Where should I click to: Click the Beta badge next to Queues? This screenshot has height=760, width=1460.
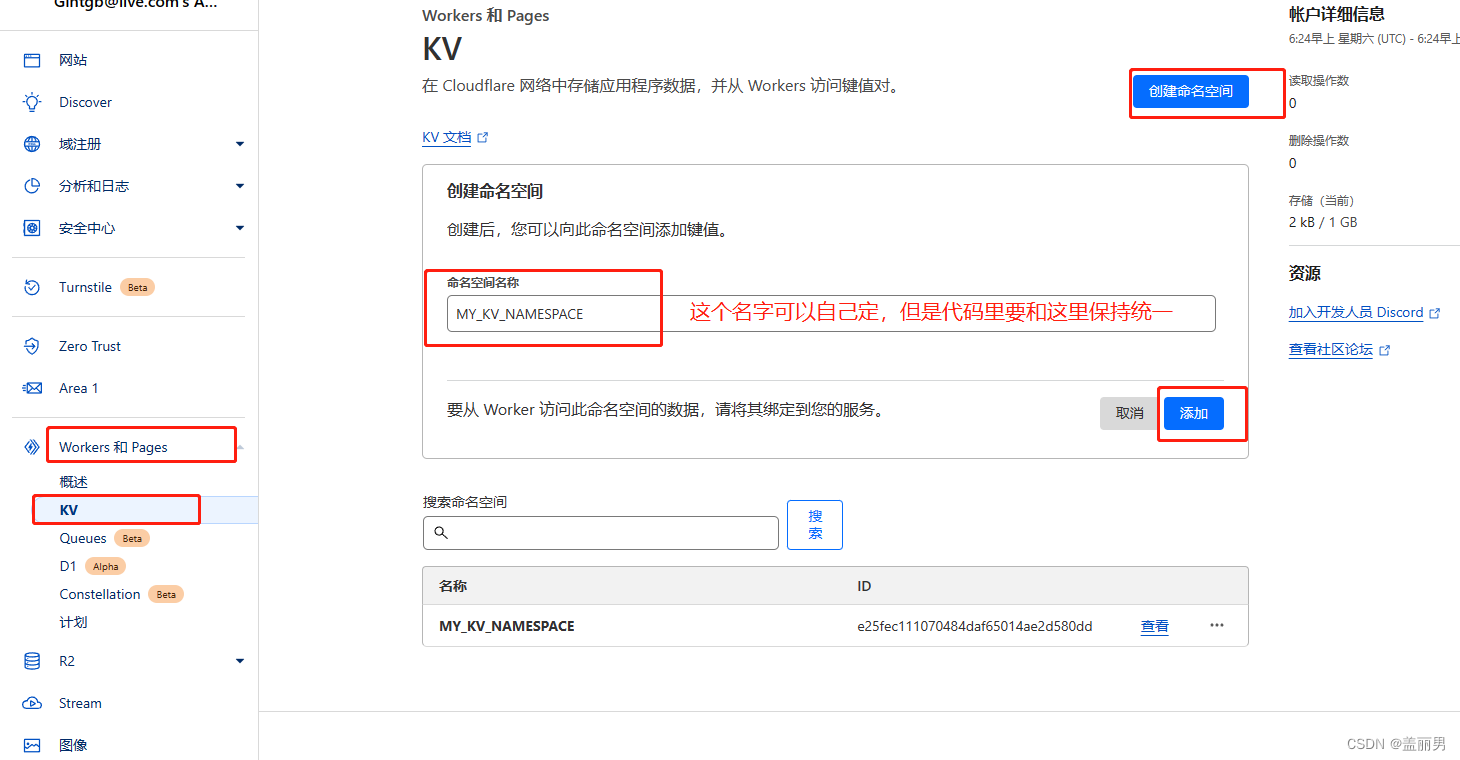pyautogui.click(x=132, y=538)
